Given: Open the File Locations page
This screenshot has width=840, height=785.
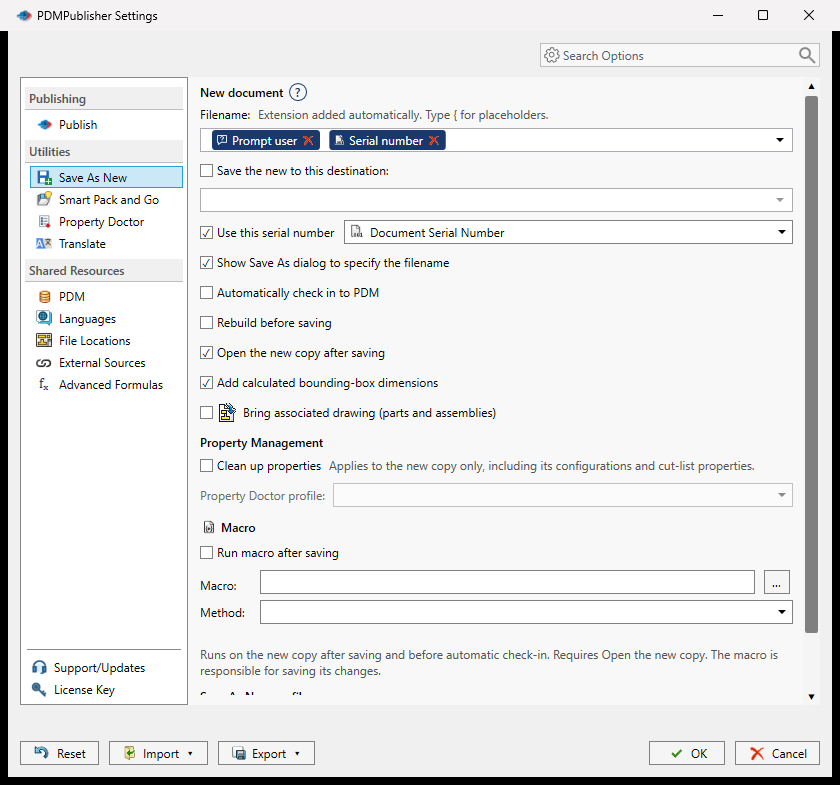Looking at the screenshot, I should click(106, 340).
